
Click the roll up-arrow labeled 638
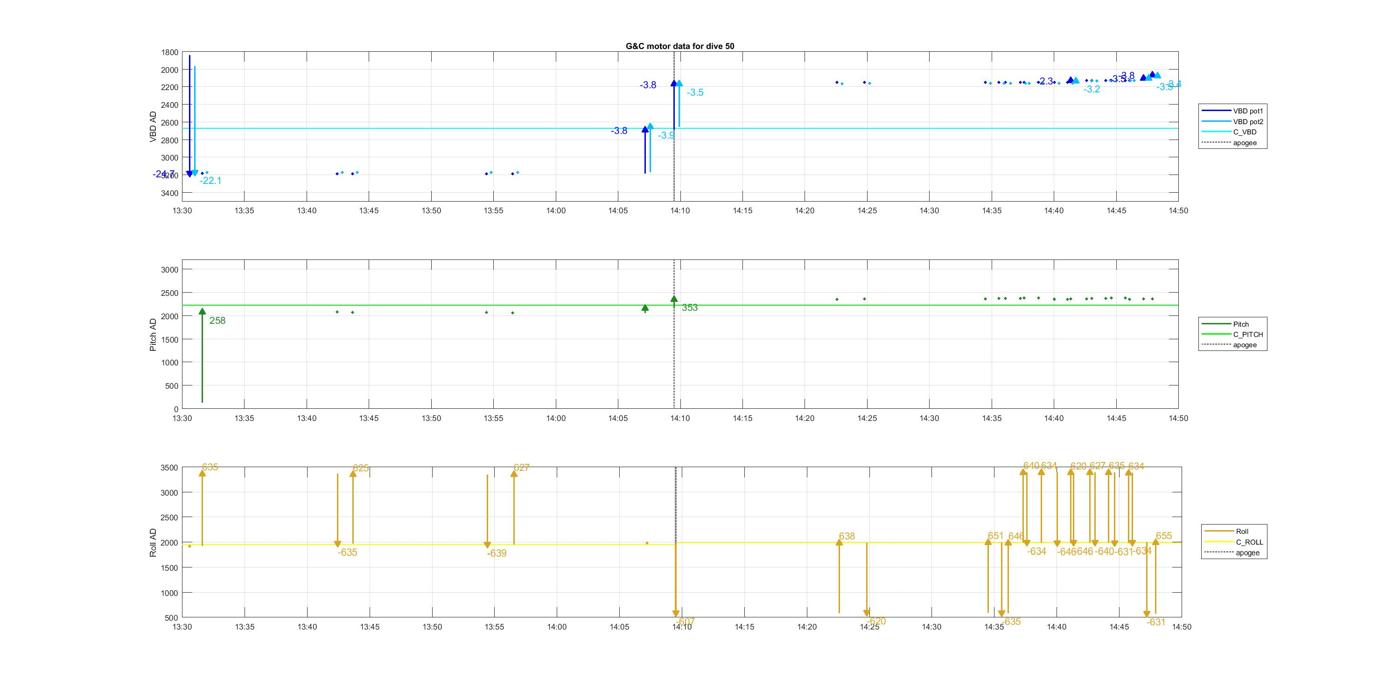[x=839, y=542]
